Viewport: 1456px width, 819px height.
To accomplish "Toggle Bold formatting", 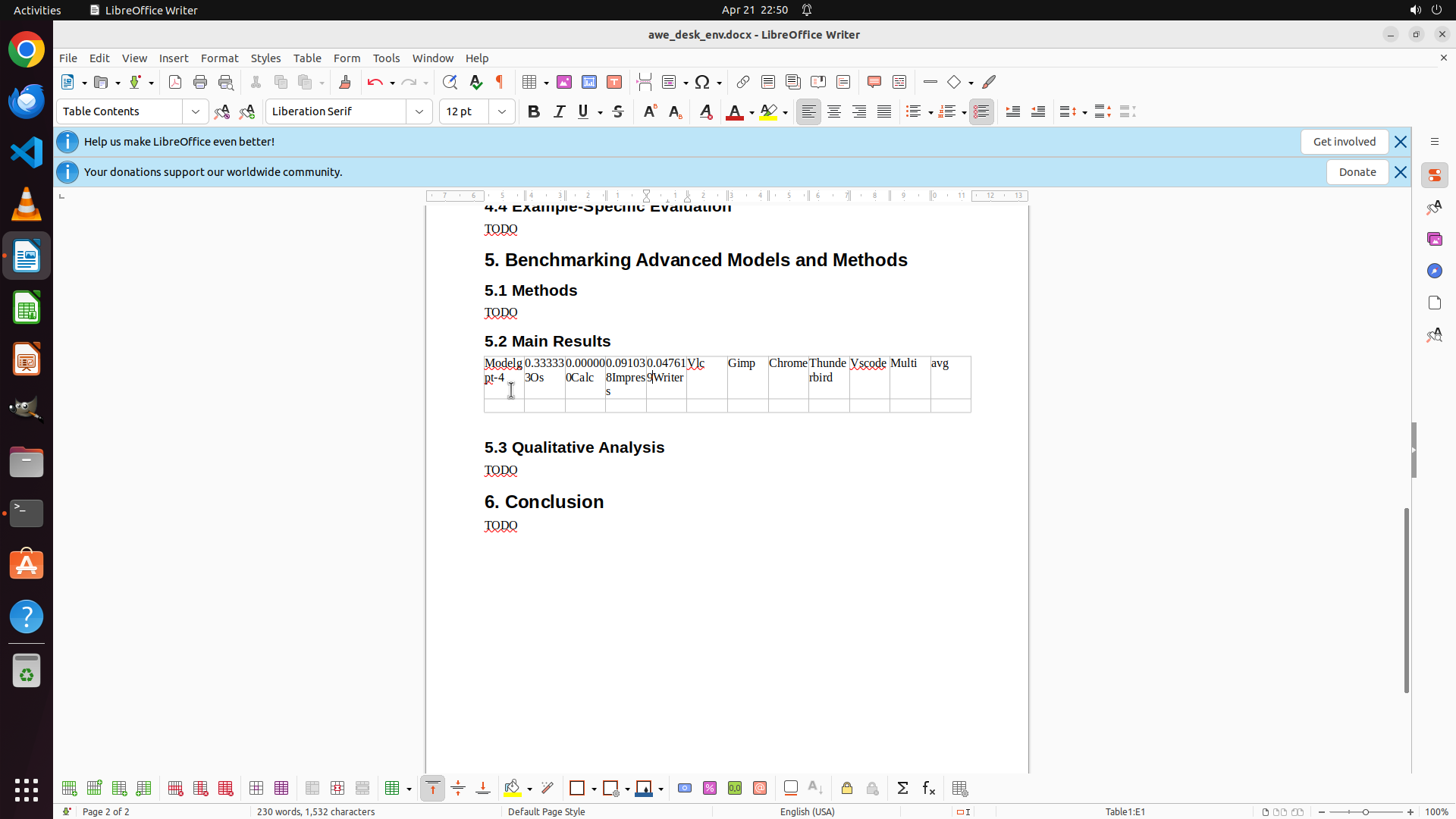I will [x=534, y=111].
